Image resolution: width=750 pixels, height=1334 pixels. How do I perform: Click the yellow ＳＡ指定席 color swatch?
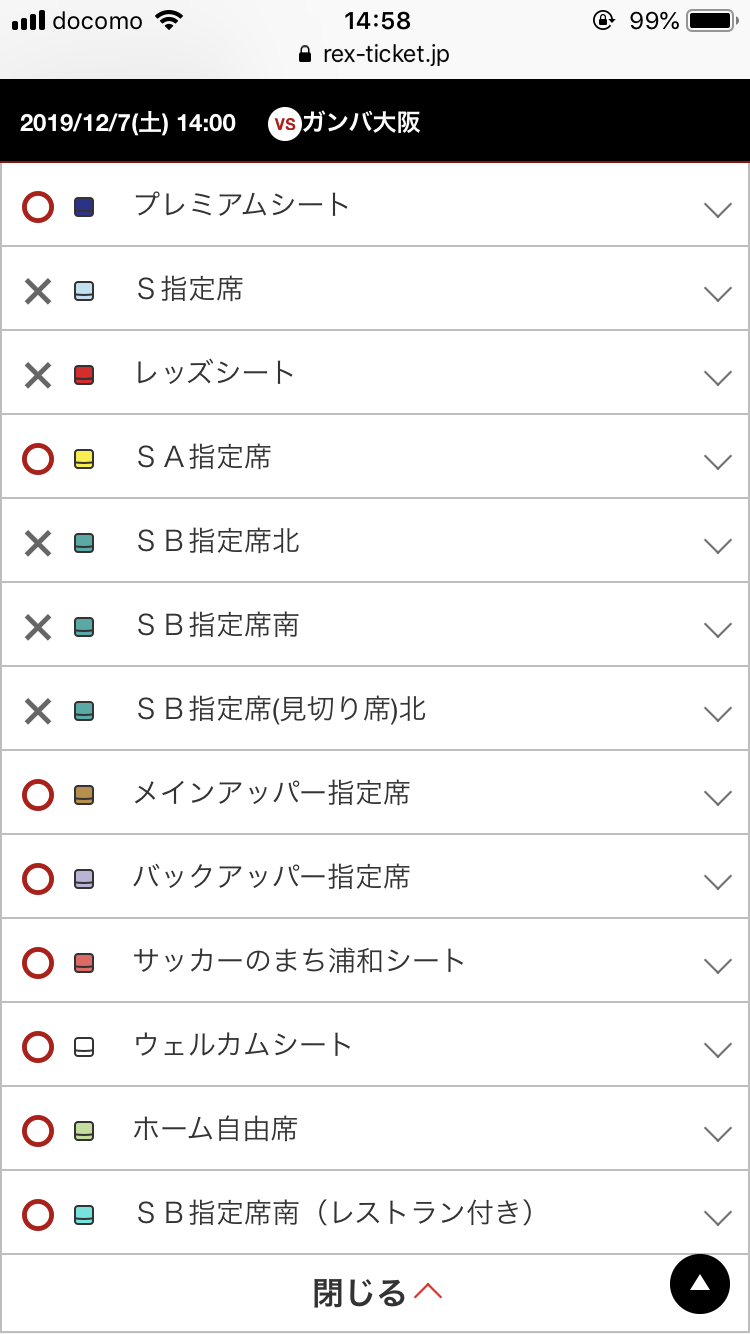coord(84,459)
